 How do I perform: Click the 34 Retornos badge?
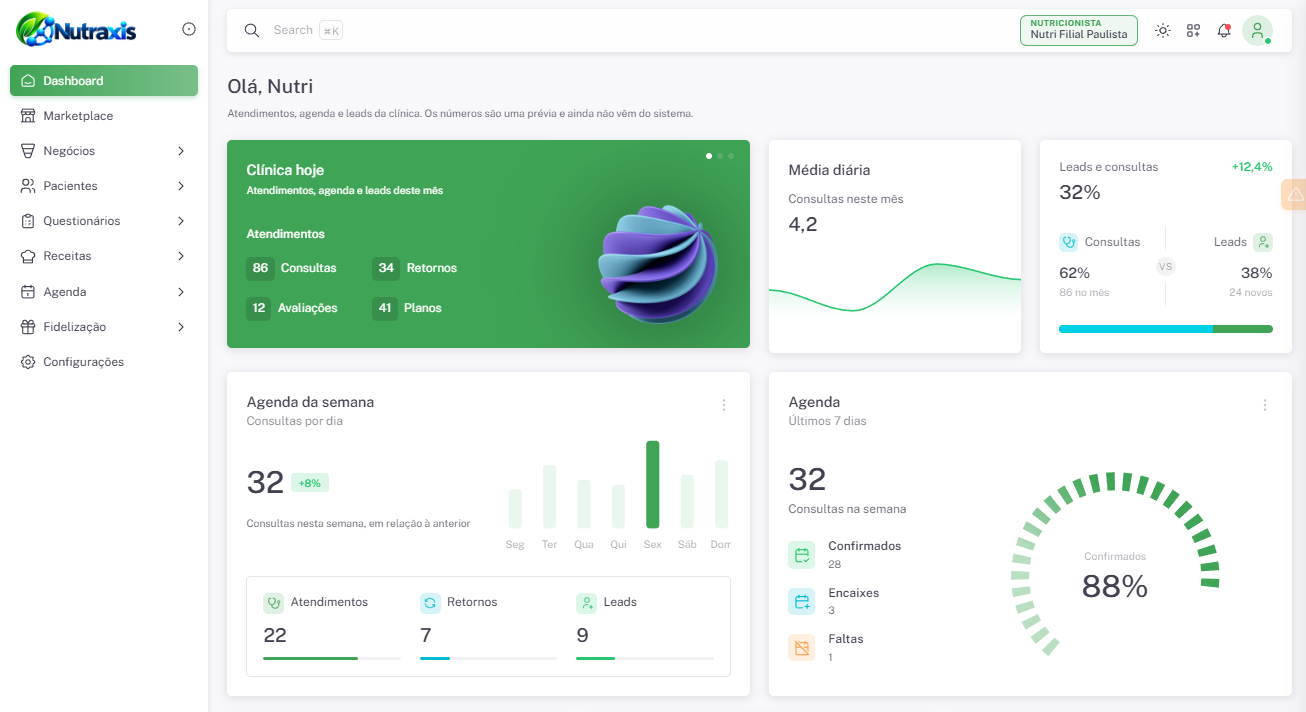tap(386, 268)
